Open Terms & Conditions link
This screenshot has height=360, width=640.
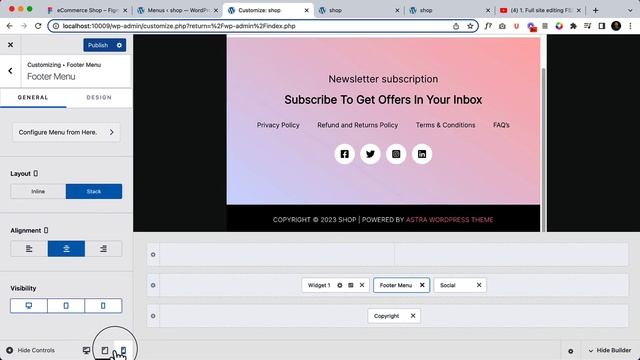coord(445,125)
